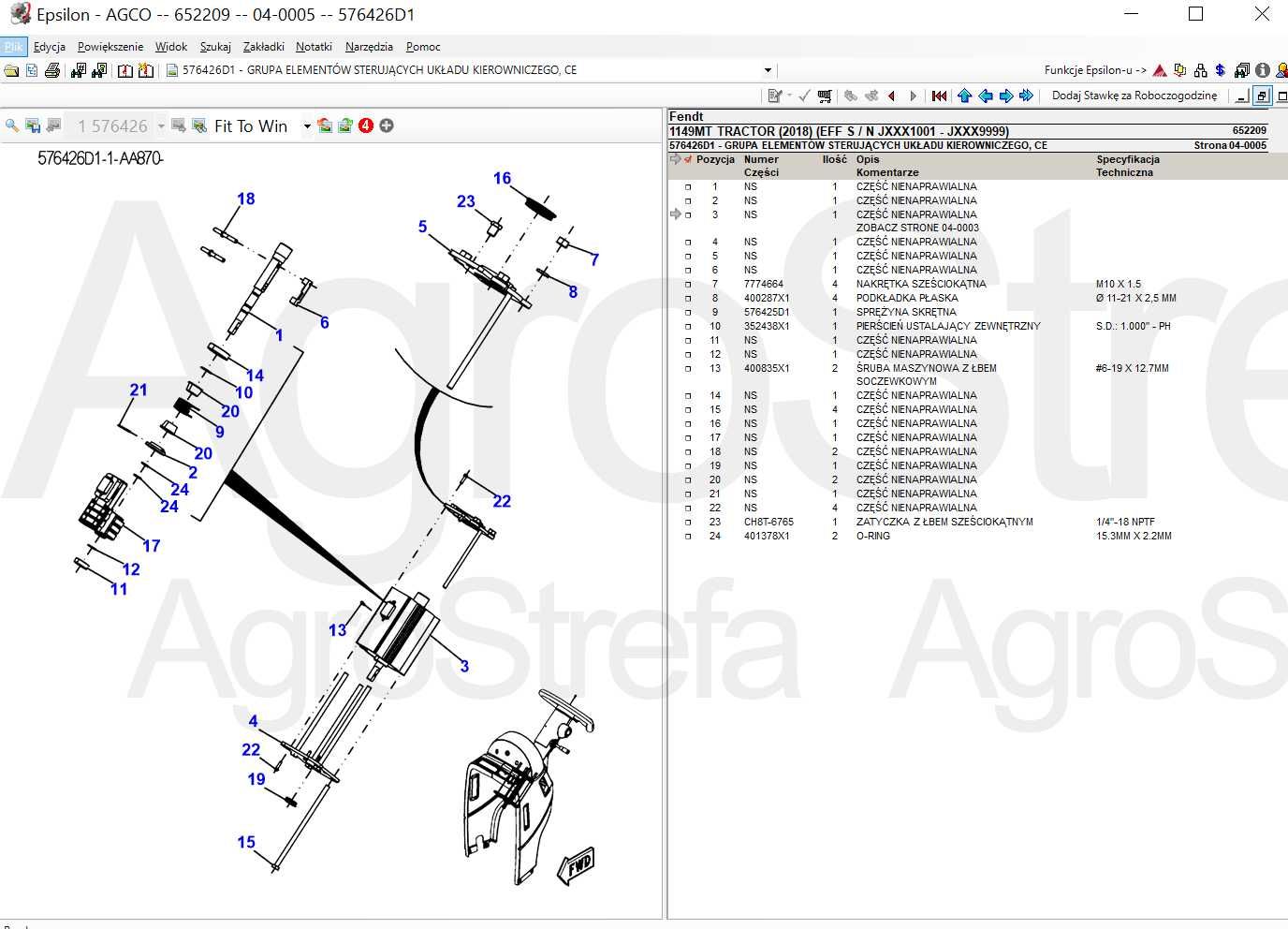Open the Widok menu
The width and height of the screenshot is (1288, 929).
(171, 47)
